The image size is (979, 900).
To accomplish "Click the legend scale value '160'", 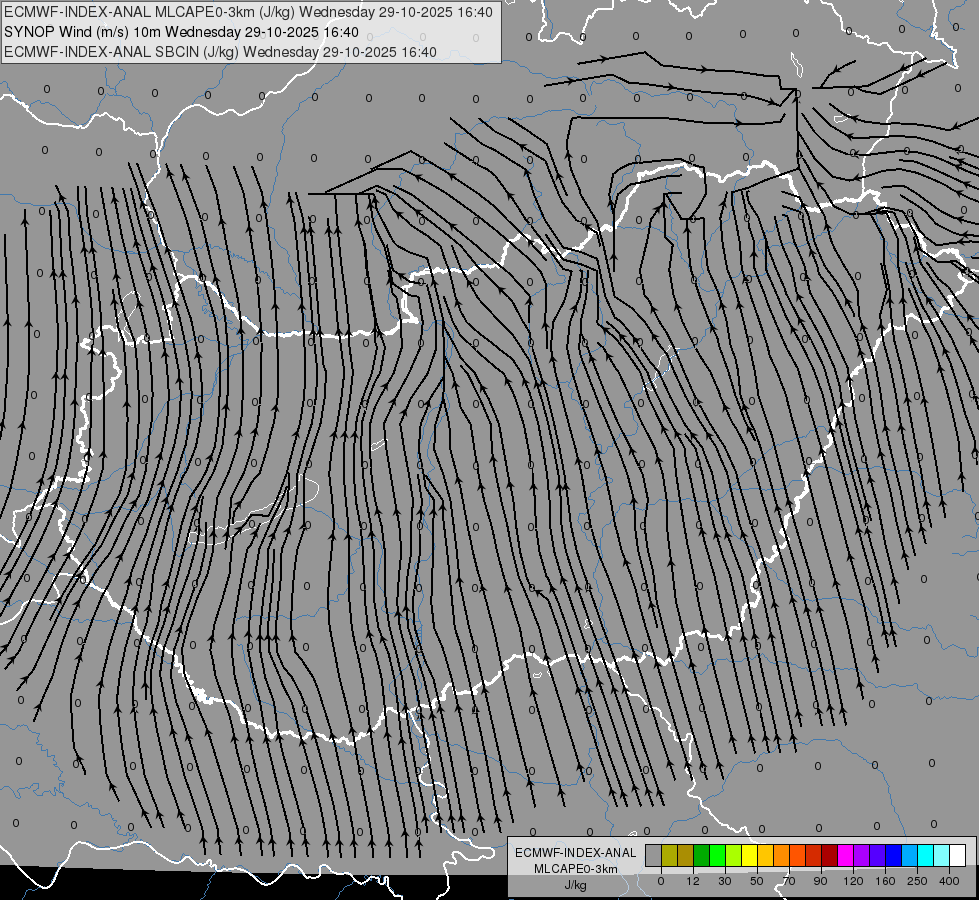I will click(885, 881).
